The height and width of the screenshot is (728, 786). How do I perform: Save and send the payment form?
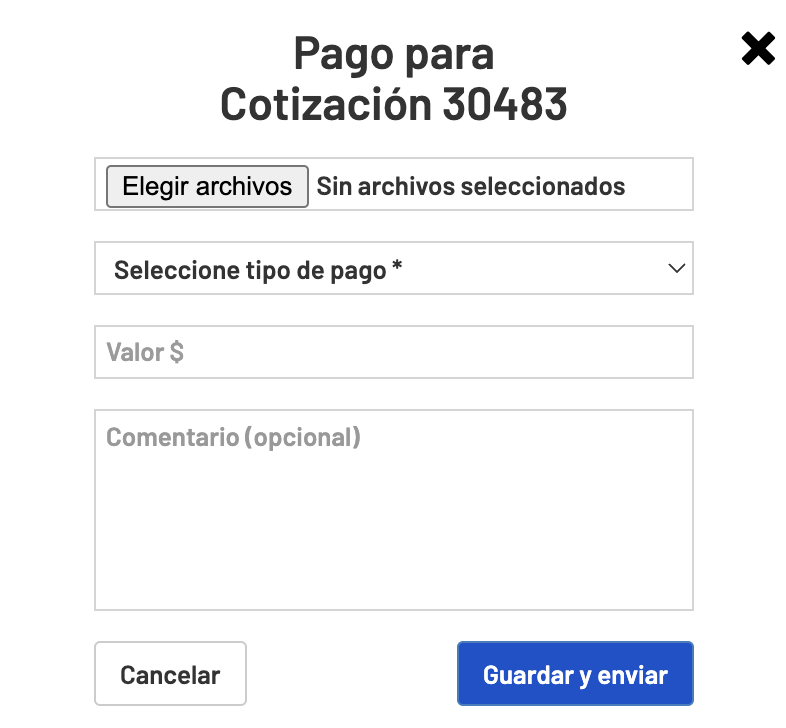point(575,673)
